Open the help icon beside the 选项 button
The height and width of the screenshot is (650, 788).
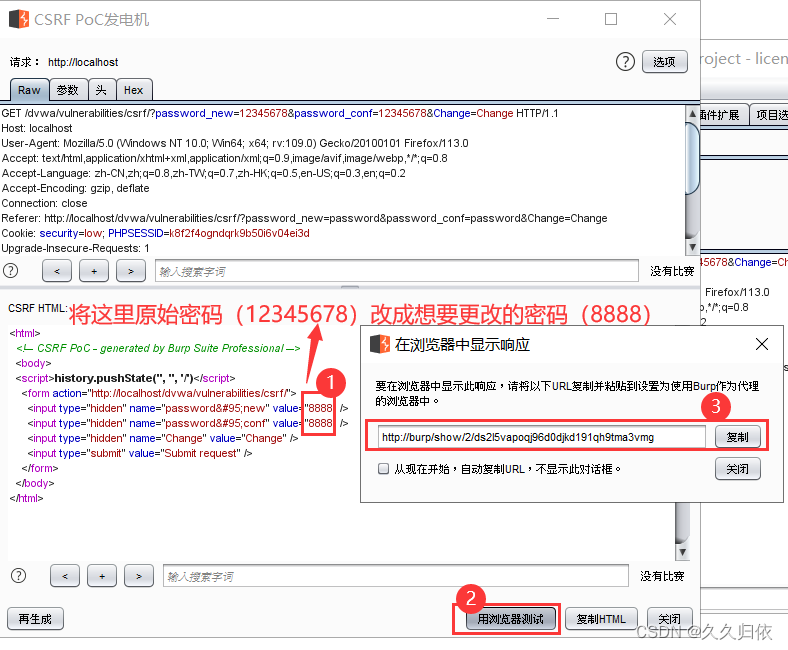tap(625, 62)
